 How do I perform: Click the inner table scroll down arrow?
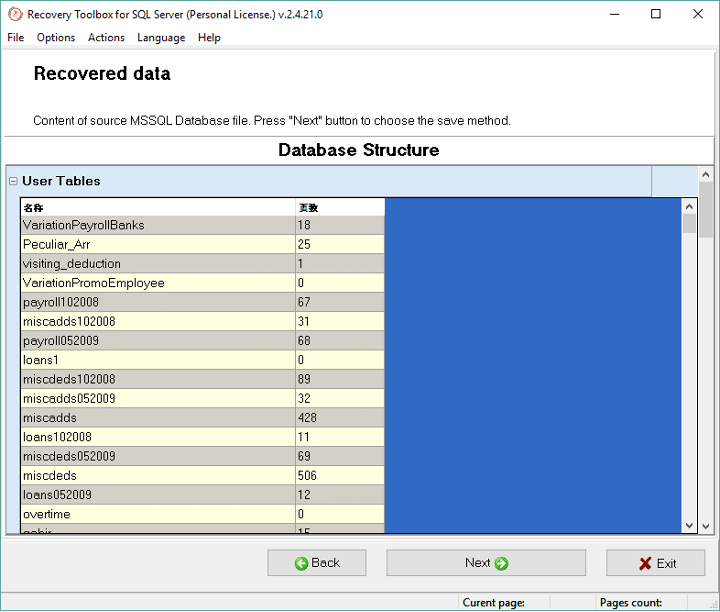[689, 525]
